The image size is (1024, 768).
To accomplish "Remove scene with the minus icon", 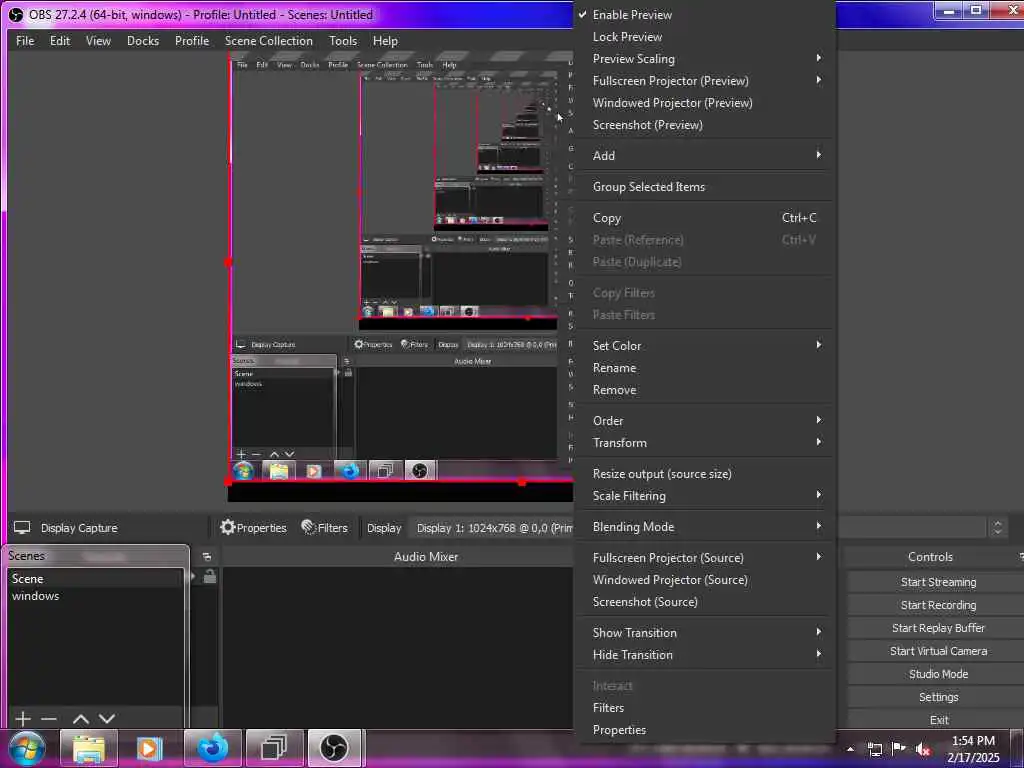I will [x=49, y=719].
